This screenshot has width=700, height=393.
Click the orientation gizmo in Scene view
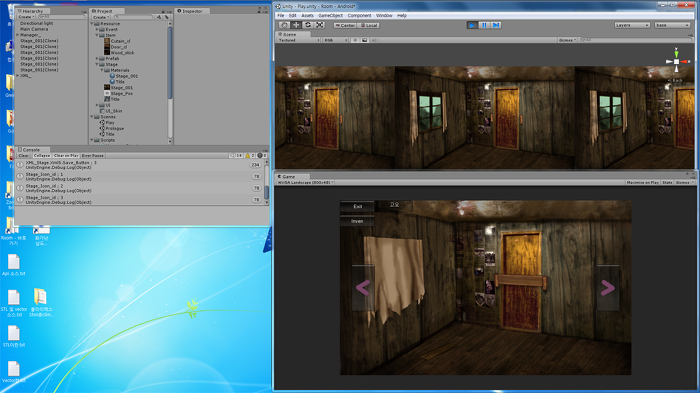coord(677,61)
